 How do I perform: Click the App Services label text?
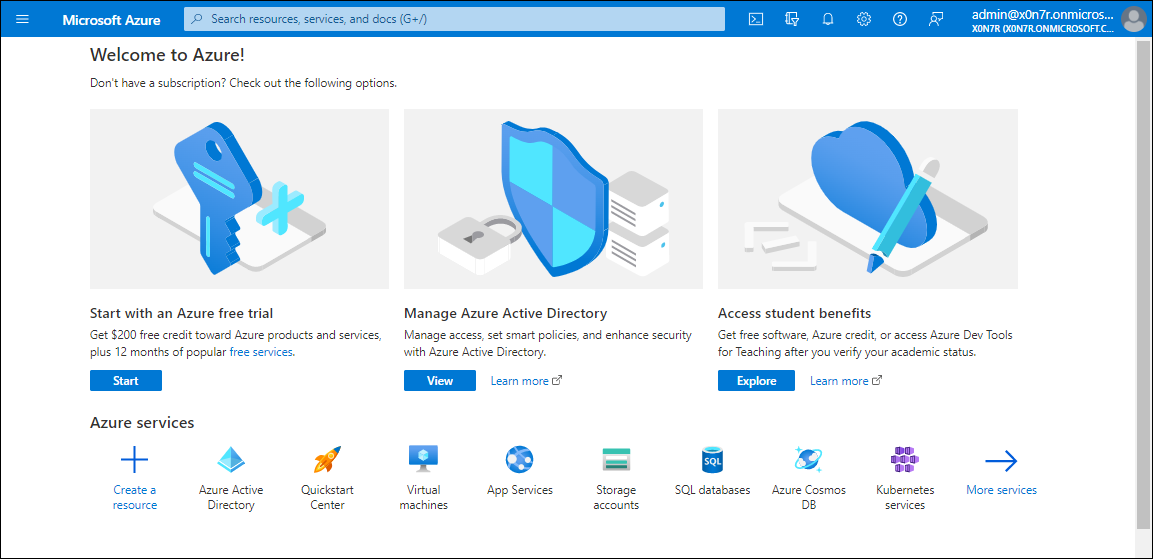[520, 490]
